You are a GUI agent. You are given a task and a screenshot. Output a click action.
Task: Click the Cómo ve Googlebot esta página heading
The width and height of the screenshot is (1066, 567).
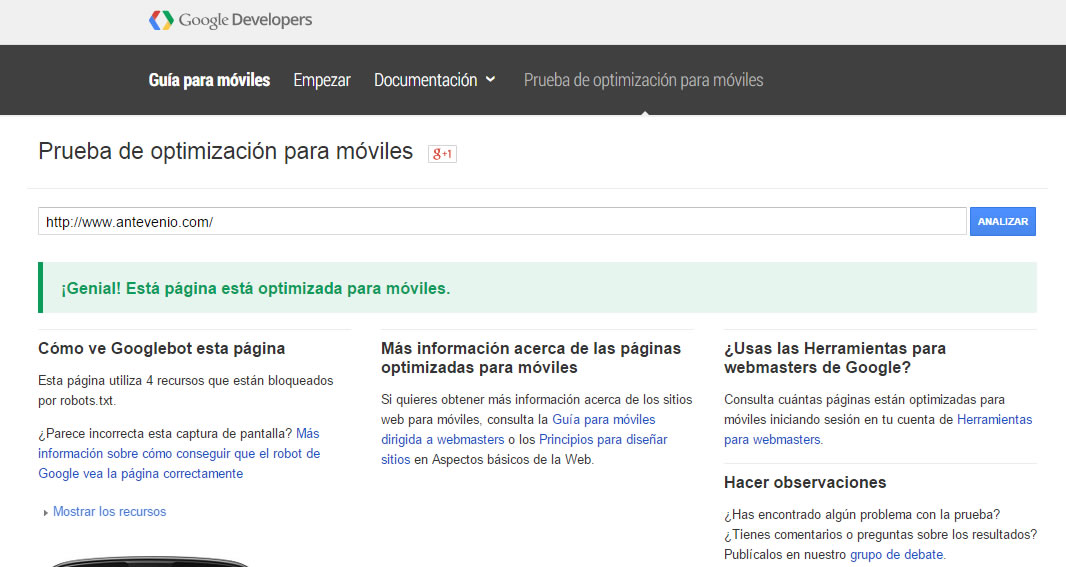coord(162,349)
